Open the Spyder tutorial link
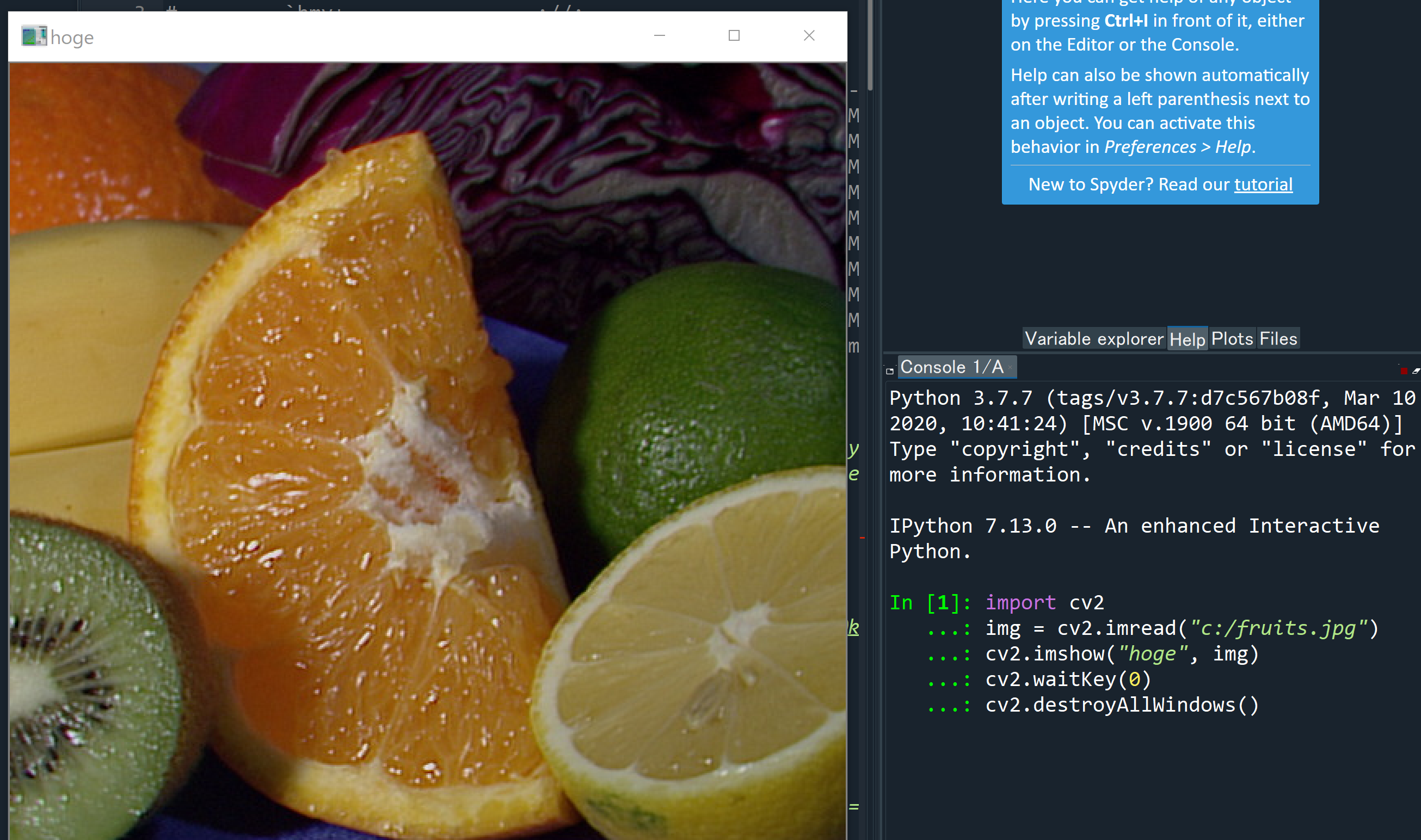1421x840 pixels. click(x=1263, y=184)
